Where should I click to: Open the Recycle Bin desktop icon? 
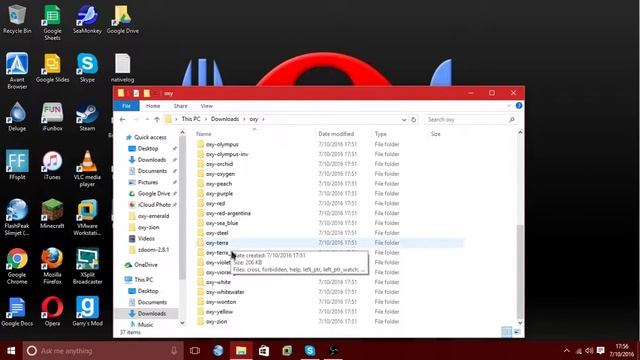(x=17, y=19)
